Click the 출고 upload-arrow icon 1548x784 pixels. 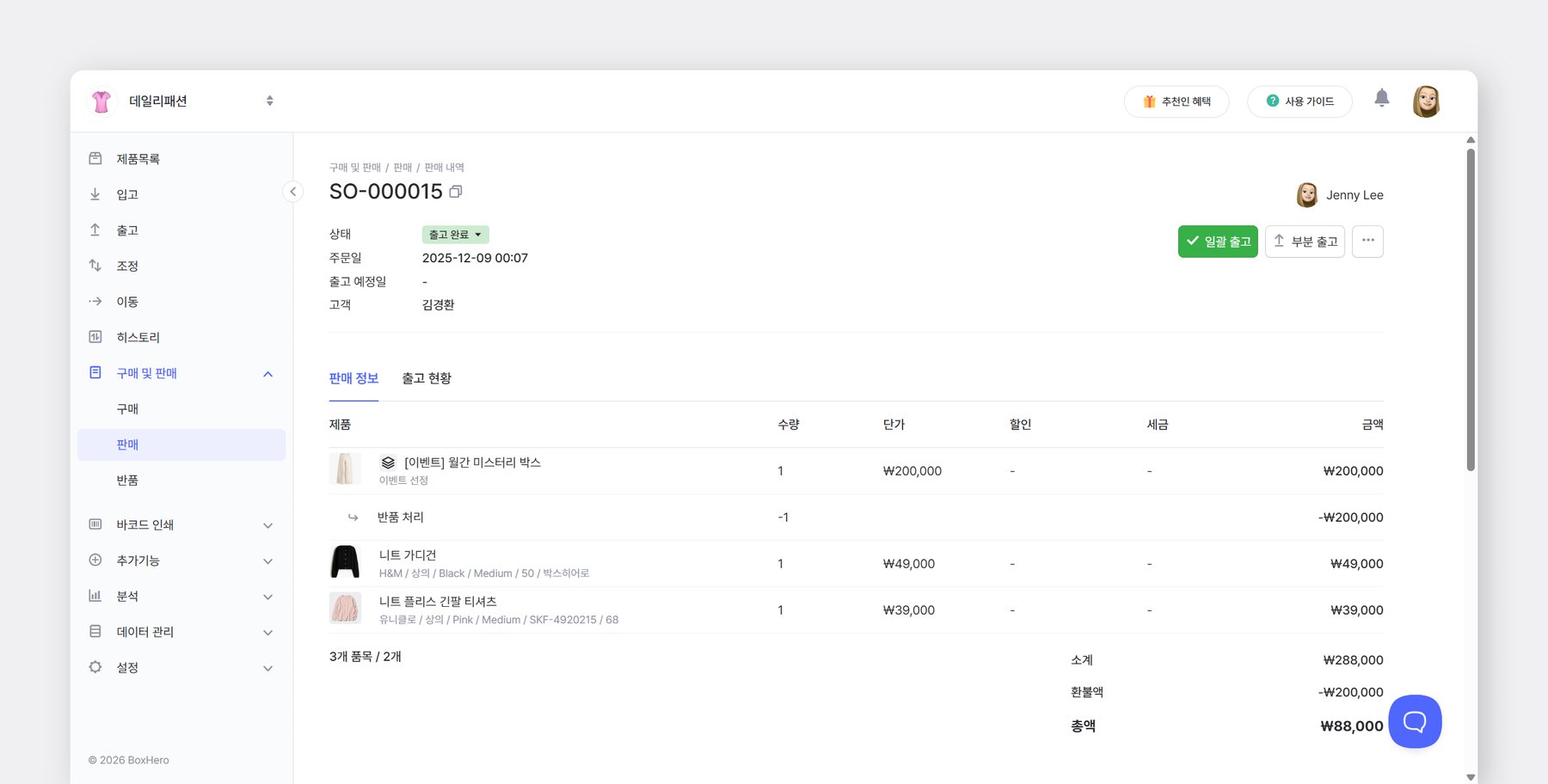[x=95, y=230]
